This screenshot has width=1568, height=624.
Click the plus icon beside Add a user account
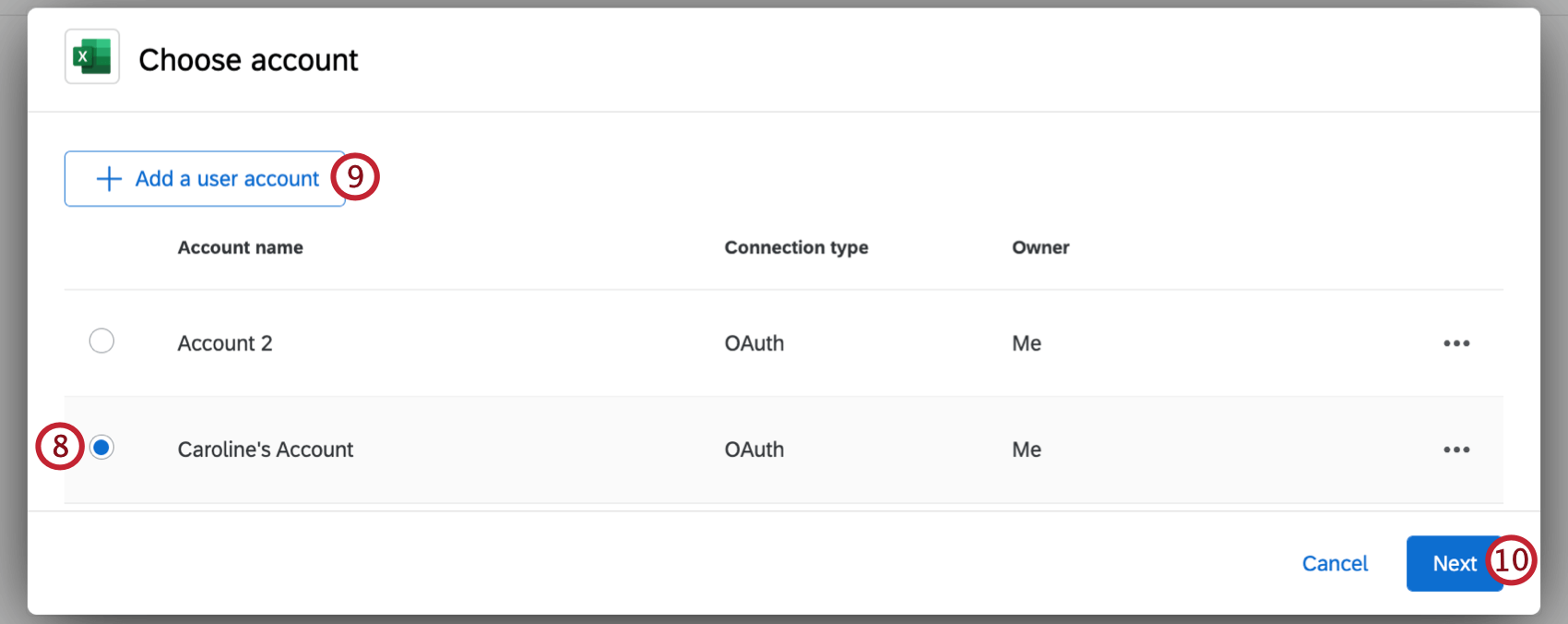tap(109, 178)
